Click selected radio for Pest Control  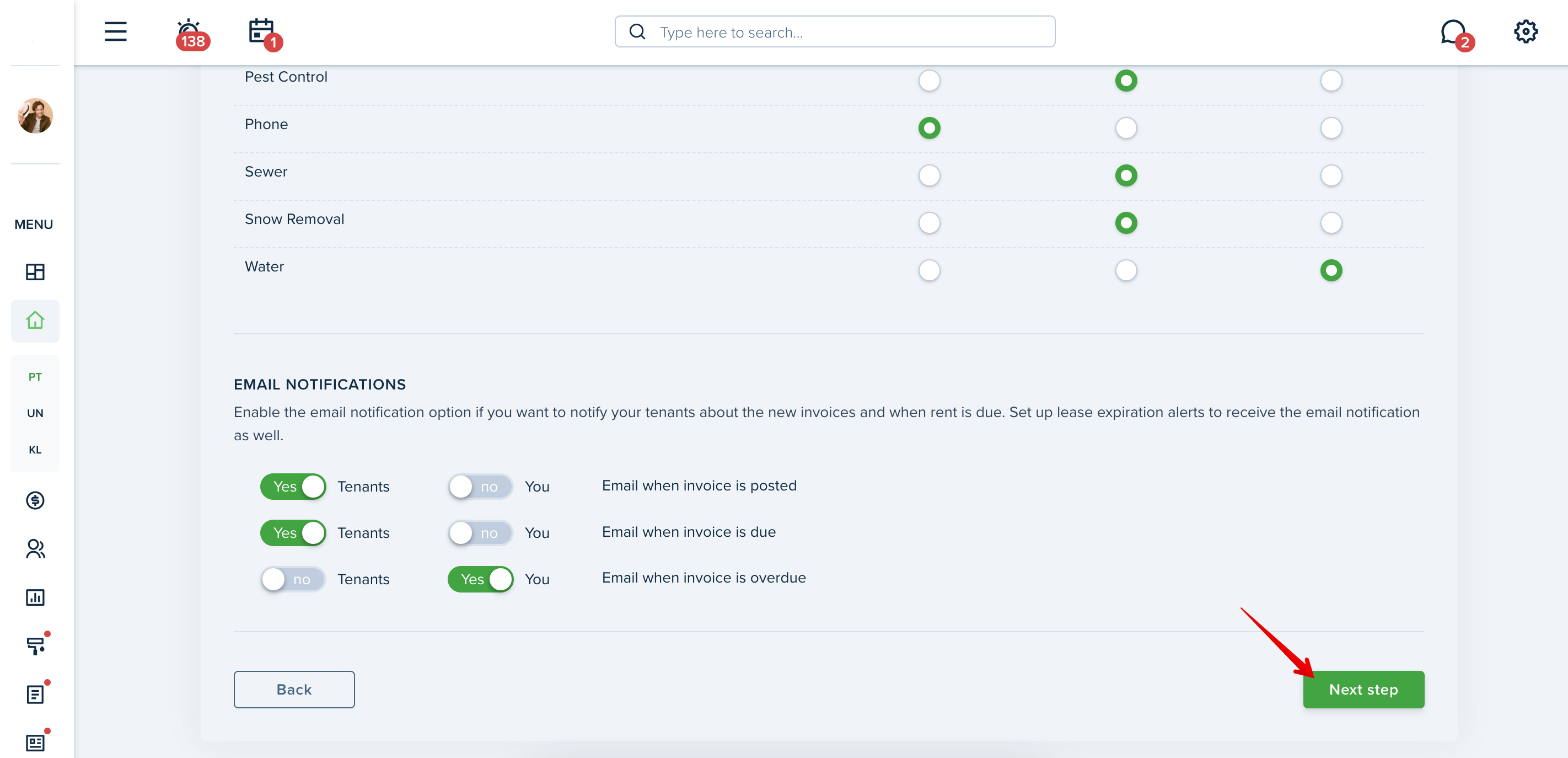point(1126,81)
